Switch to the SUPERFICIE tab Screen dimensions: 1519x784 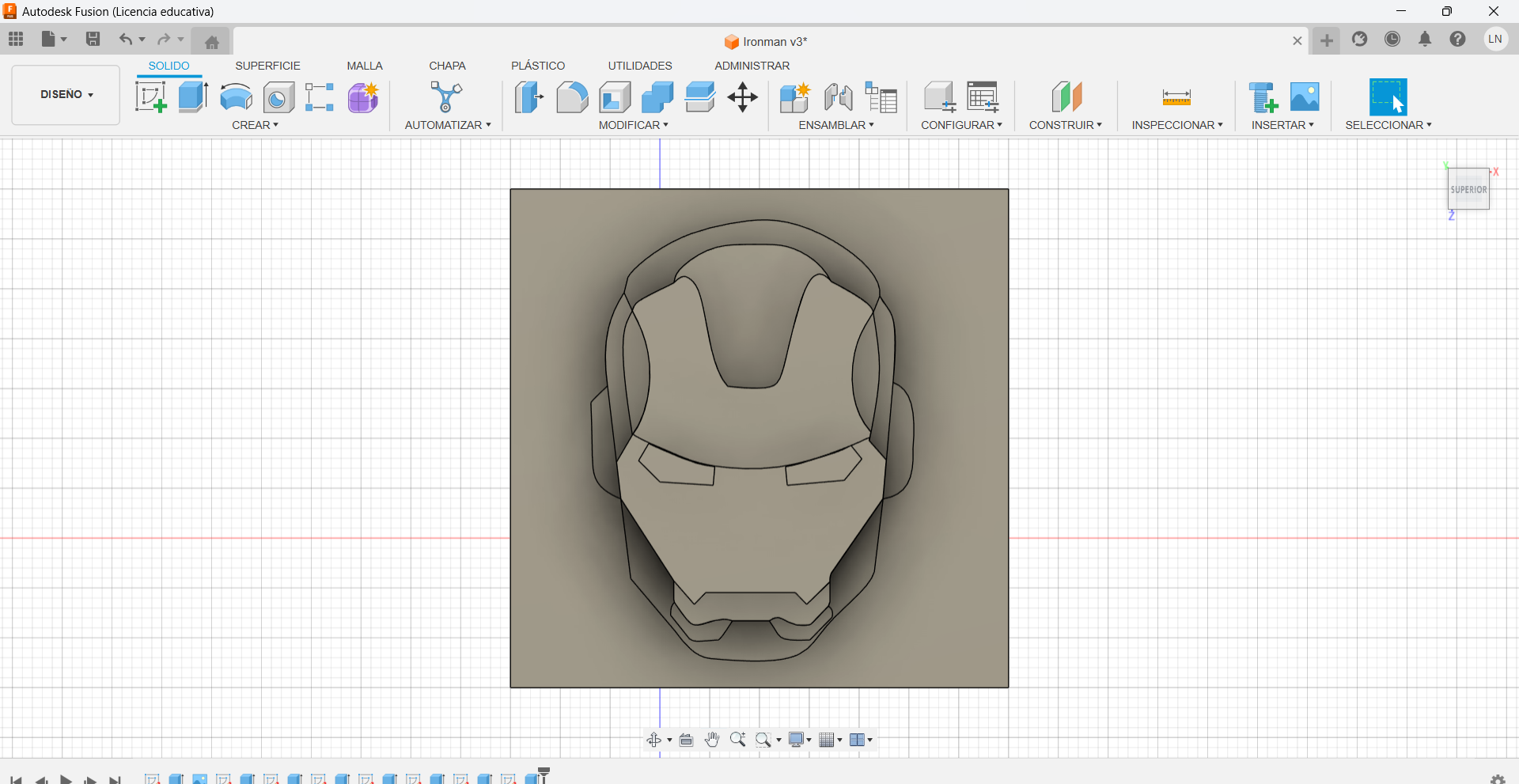pos(267,66)
